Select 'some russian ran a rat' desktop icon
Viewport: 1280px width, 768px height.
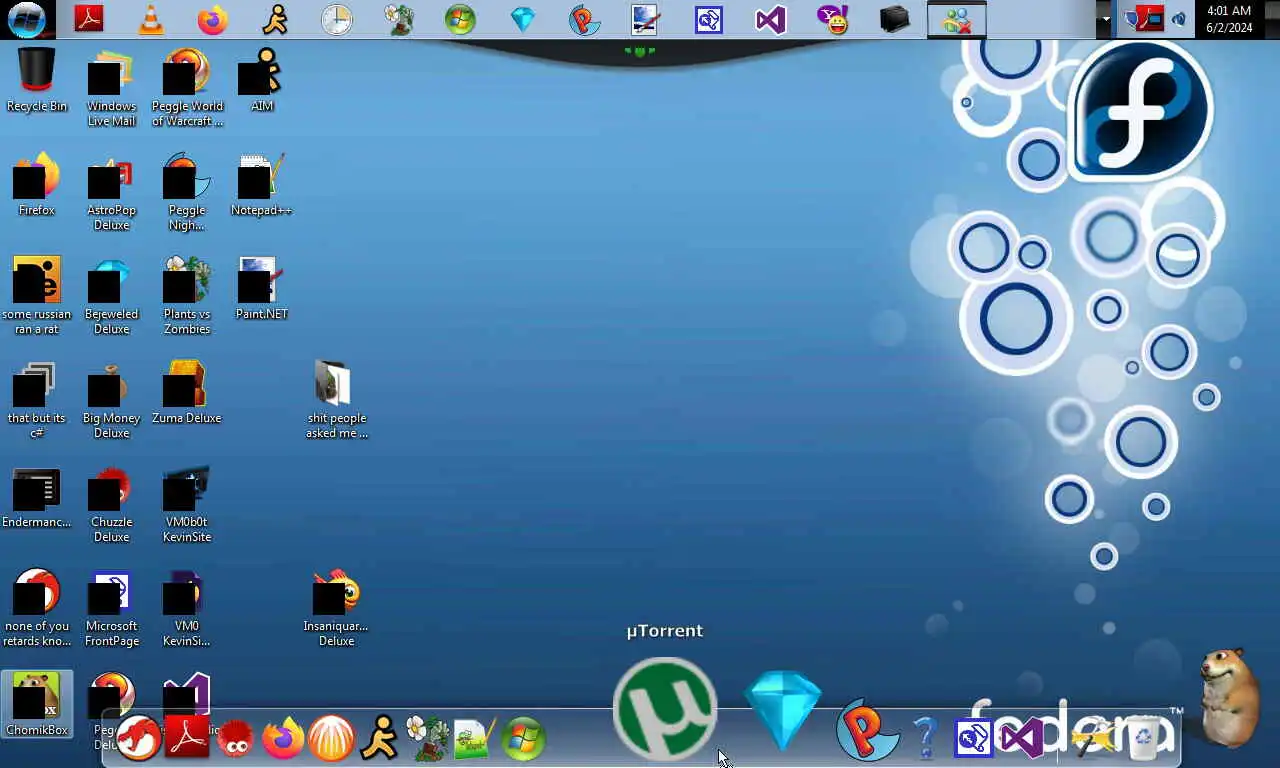pos(37,296)
